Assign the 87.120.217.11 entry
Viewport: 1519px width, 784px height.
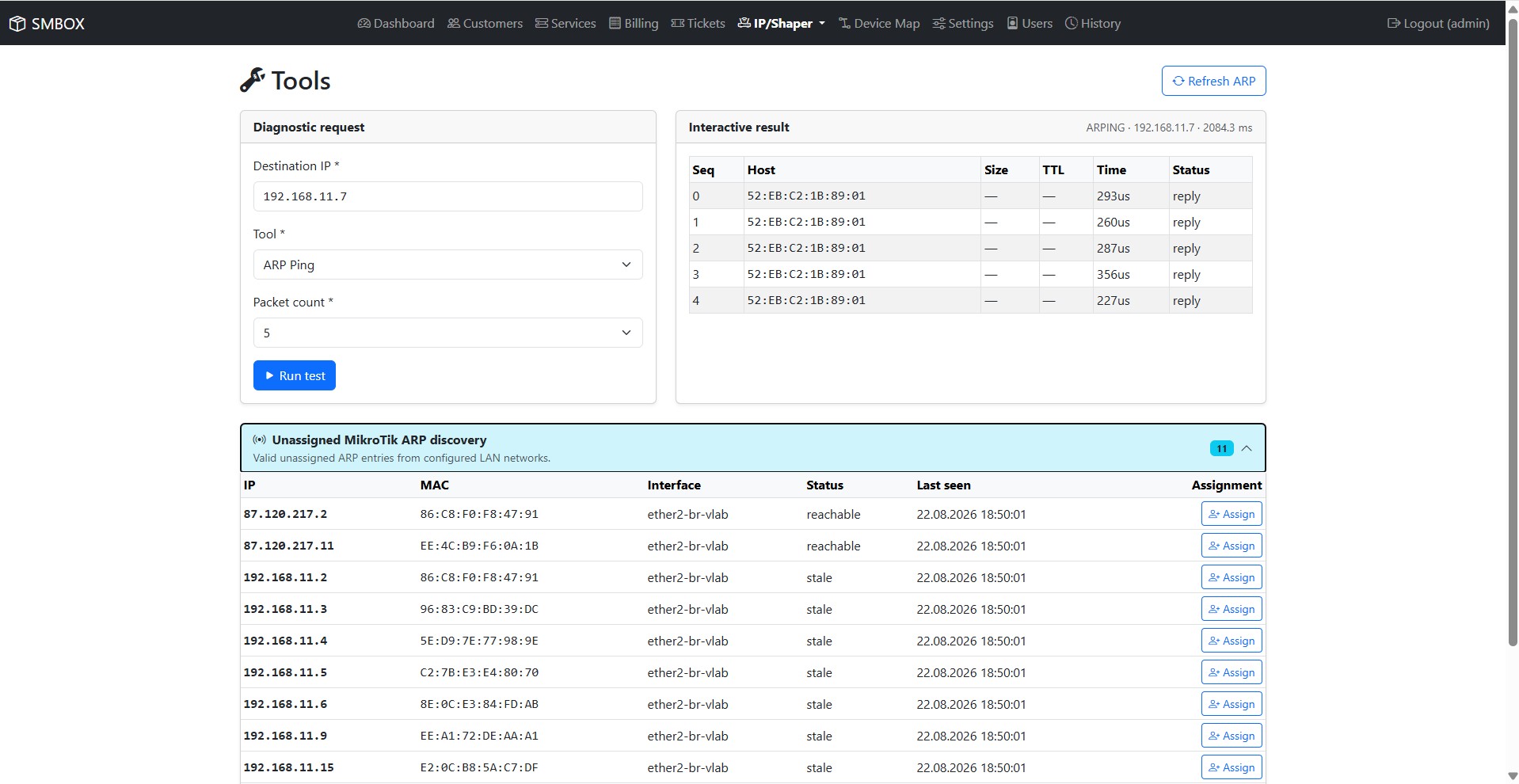pos(1232,546)
